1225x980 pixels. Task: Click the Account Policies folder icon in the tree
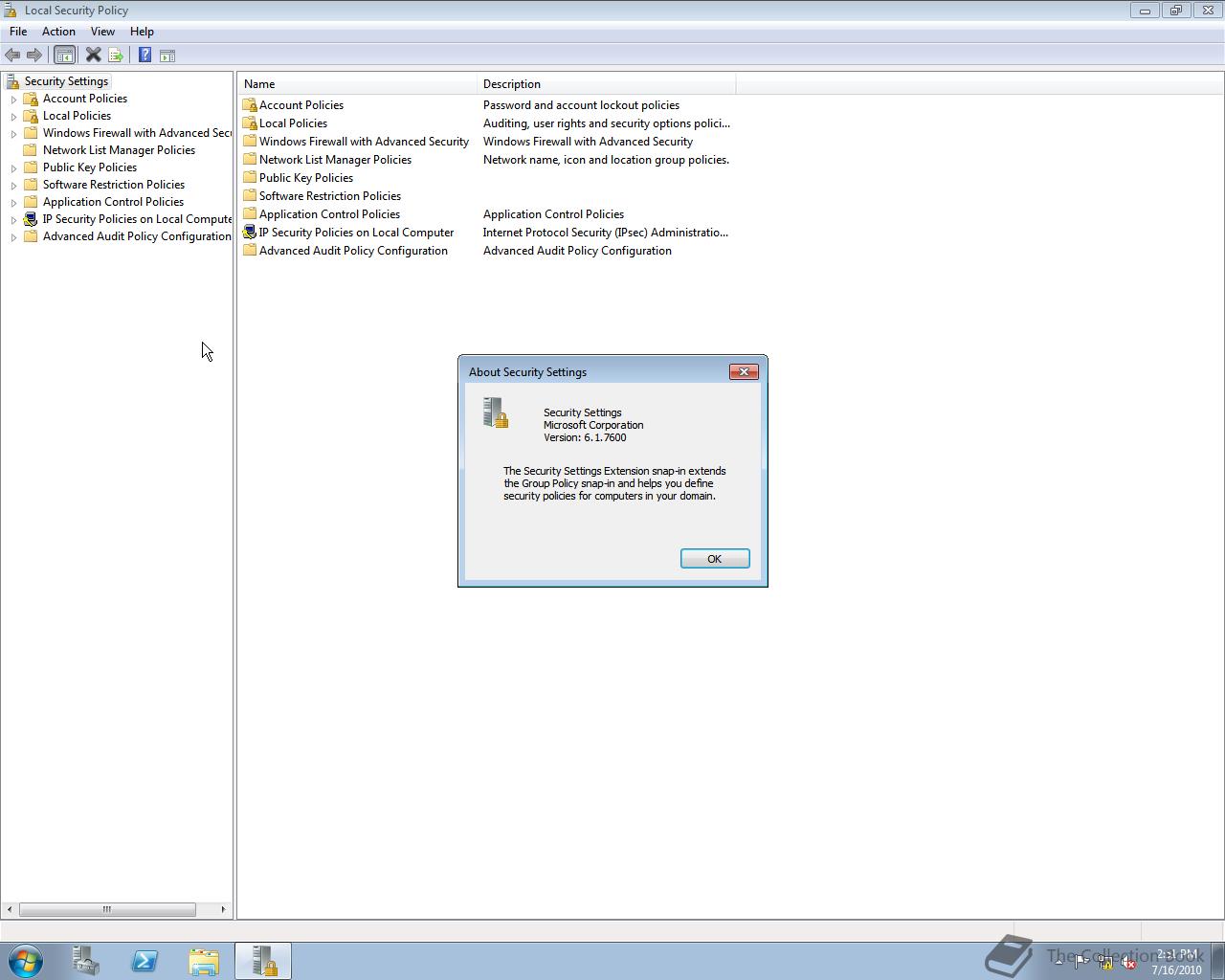coord(31,99)
